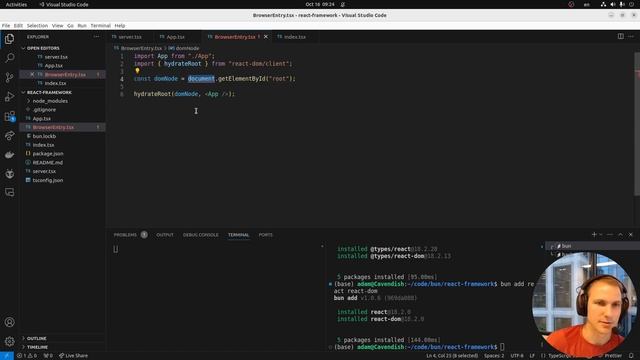Open the Manage gear icon
640x360 pixels.
click(9, 341)
